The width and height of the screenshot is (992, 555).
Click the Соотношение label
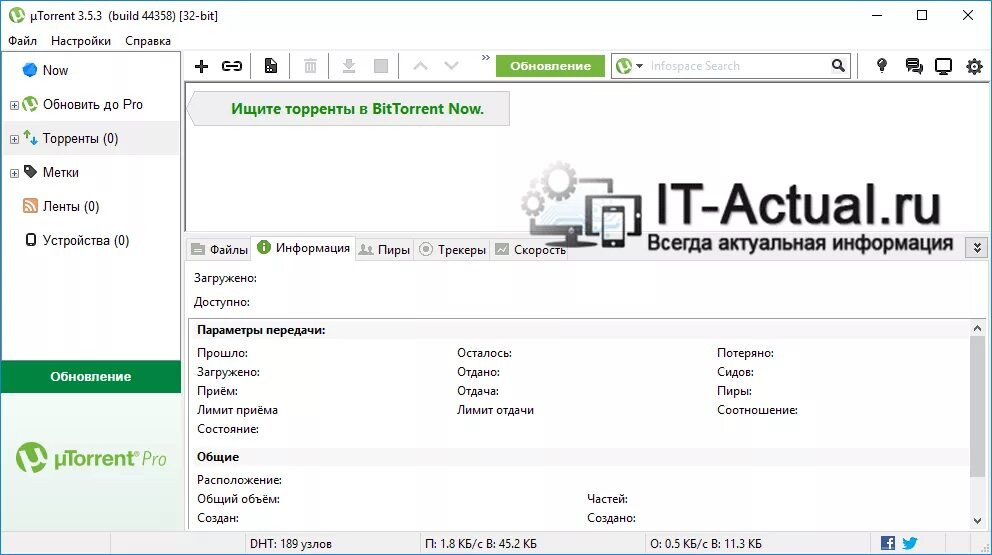point(757,410)
